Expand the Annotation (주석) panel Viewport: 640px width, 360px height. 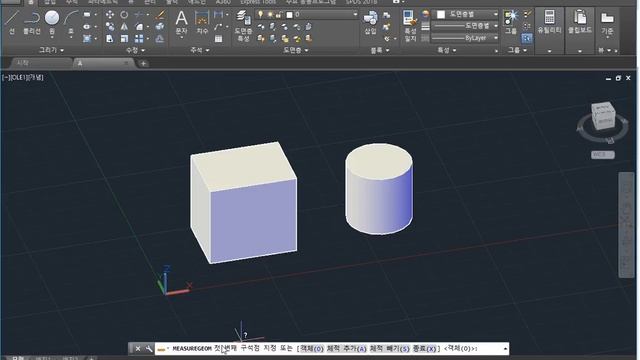tap(200, 50)
